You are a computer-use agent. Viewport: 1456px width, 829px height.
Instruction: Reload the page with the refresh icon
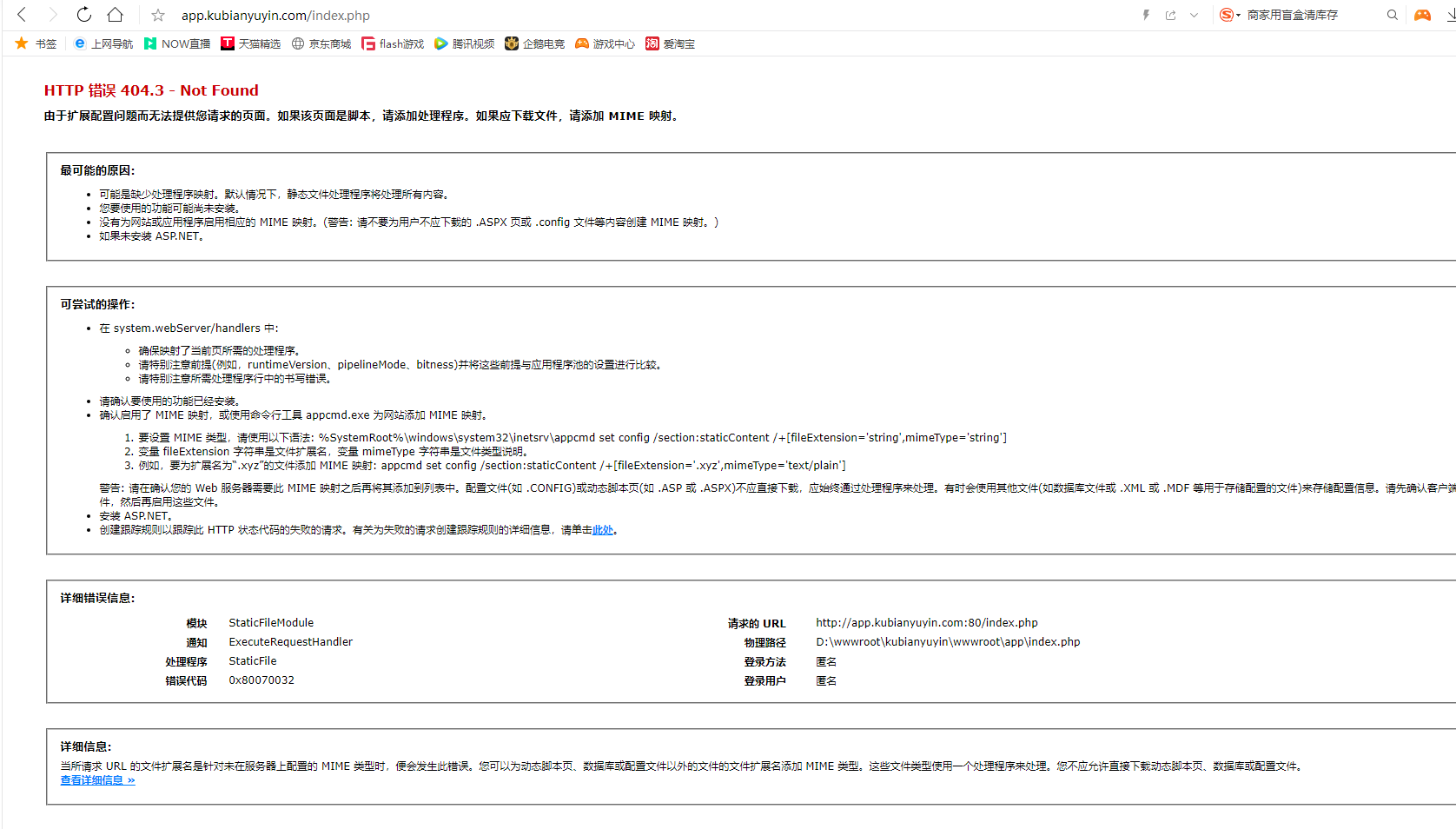(83, 15)
